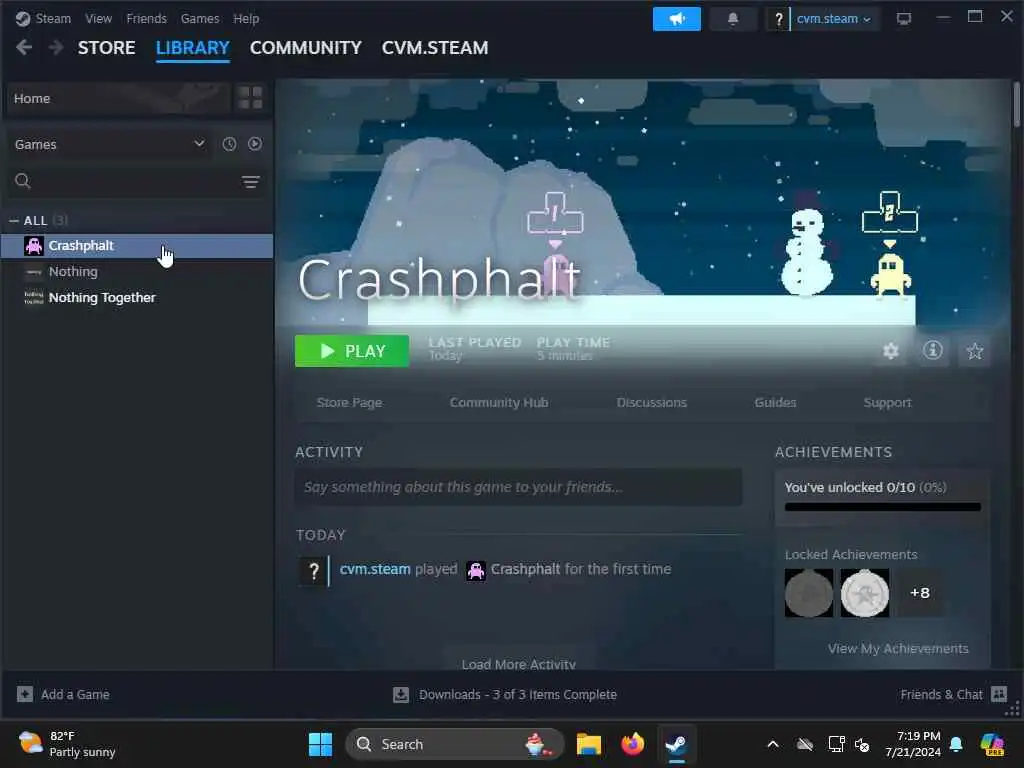
Task: Click Steam icon in taskbar
Action: tap(676, 744)
